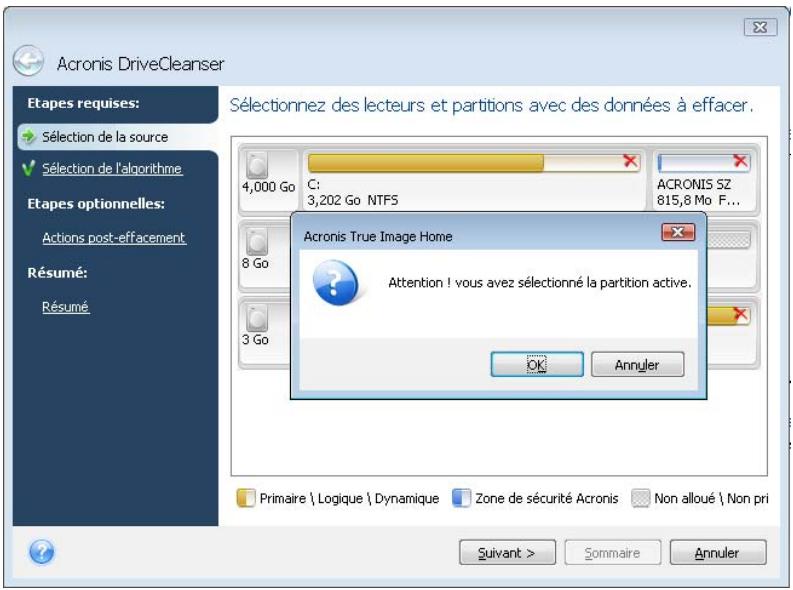793x590 pixels.
Task: Select the ACRONIS SZ partition bar
Action: click(x=703, y=162)
